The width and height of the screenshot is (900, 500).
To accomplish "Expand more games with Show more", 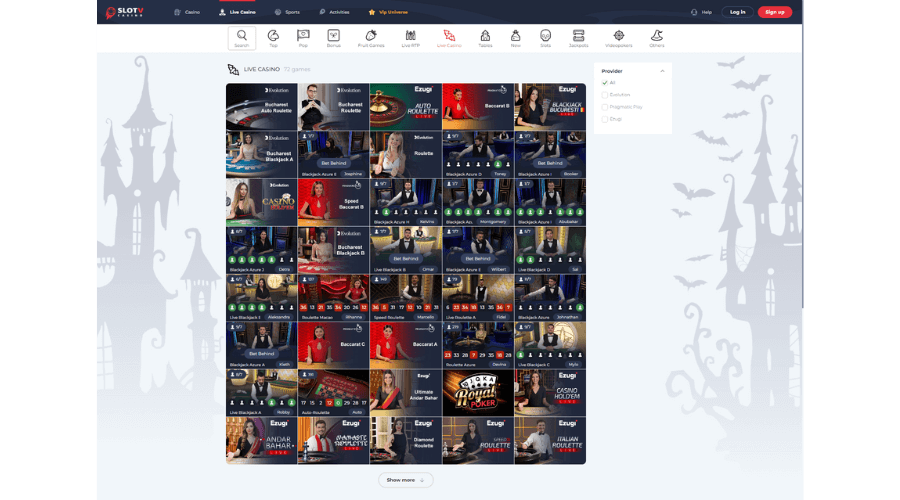I will click(405, 480).
